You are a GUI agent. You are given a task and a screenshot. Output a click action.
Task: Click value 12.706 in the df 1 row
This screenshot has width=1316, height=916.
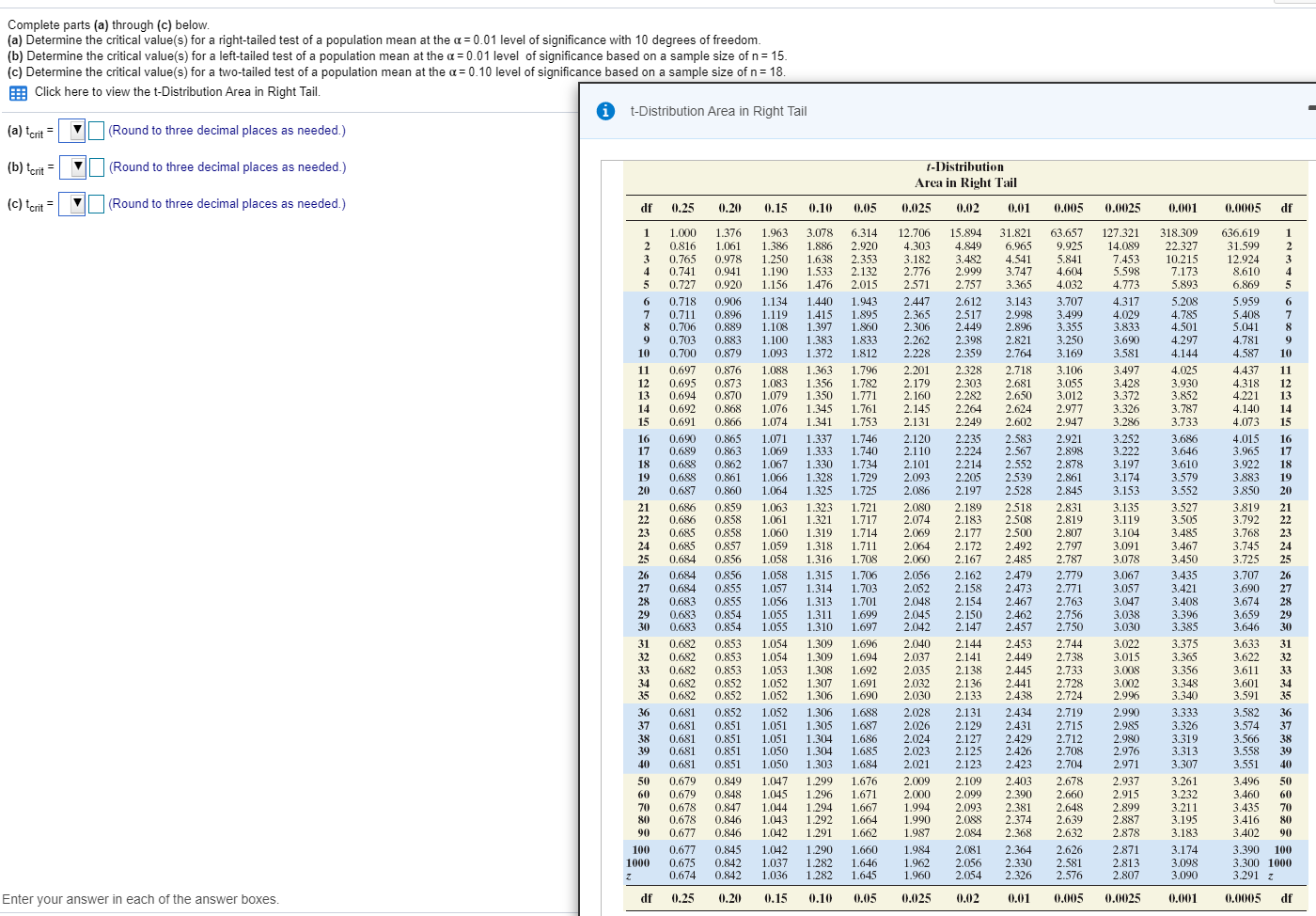coord(914,233)
